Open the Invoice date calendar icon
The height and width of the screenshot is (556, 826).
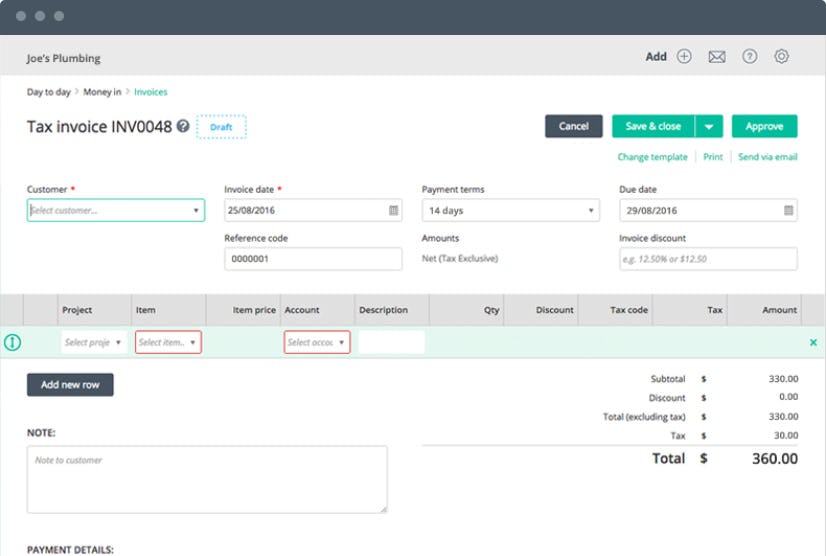click(394, 210)
